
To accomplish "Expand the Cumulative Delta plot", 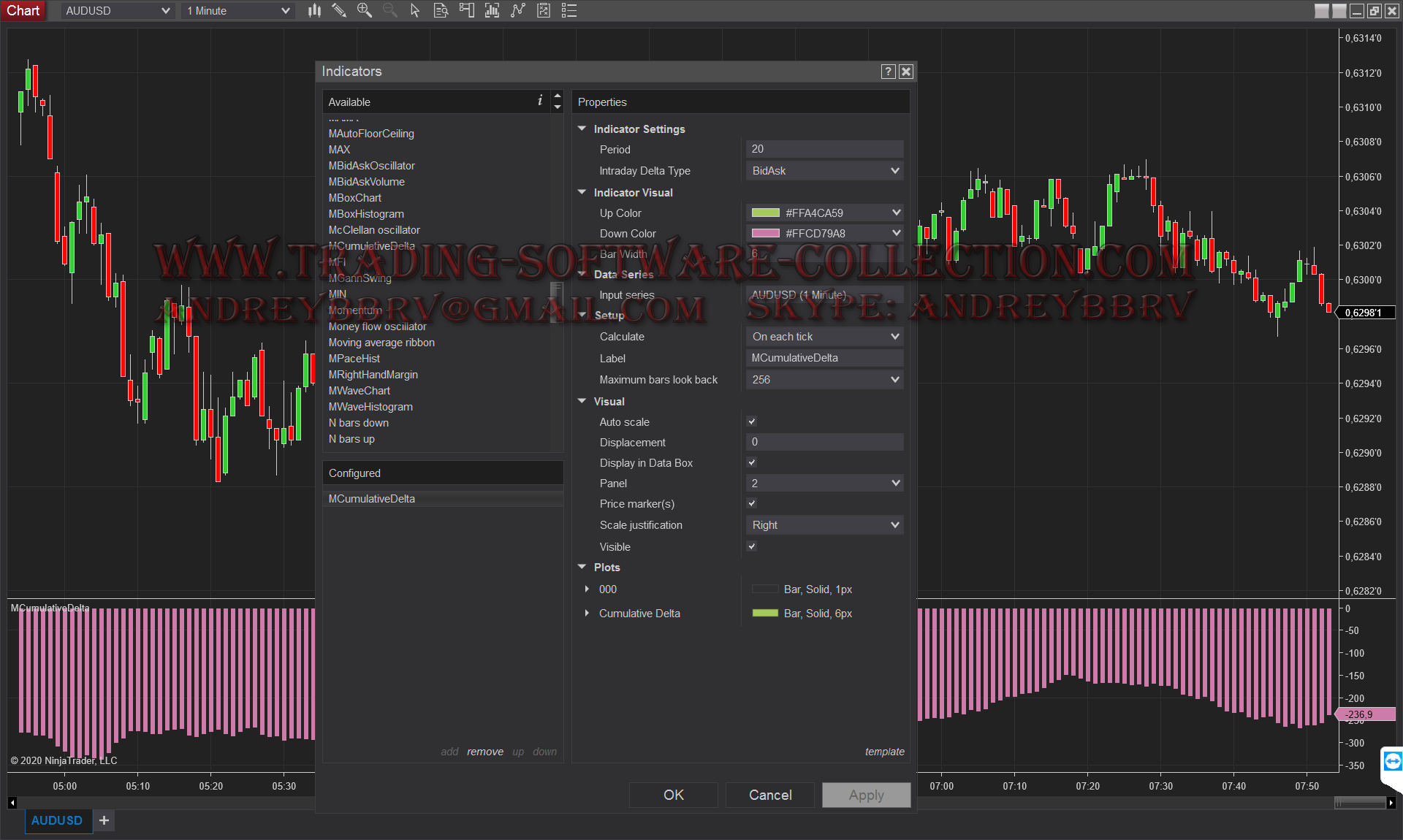I will click(587, 614).
